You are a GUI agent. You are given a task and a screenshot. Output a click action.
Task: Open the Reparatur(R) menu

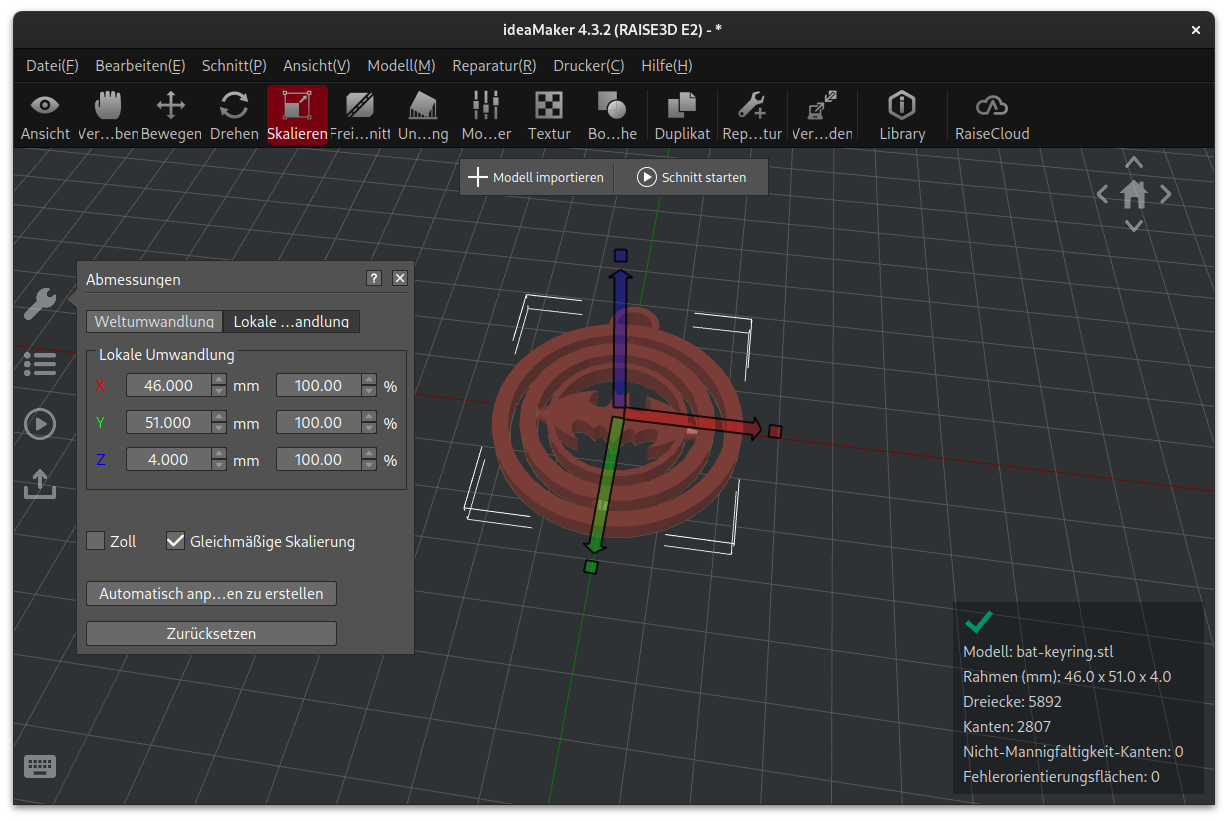coord(494,66)
